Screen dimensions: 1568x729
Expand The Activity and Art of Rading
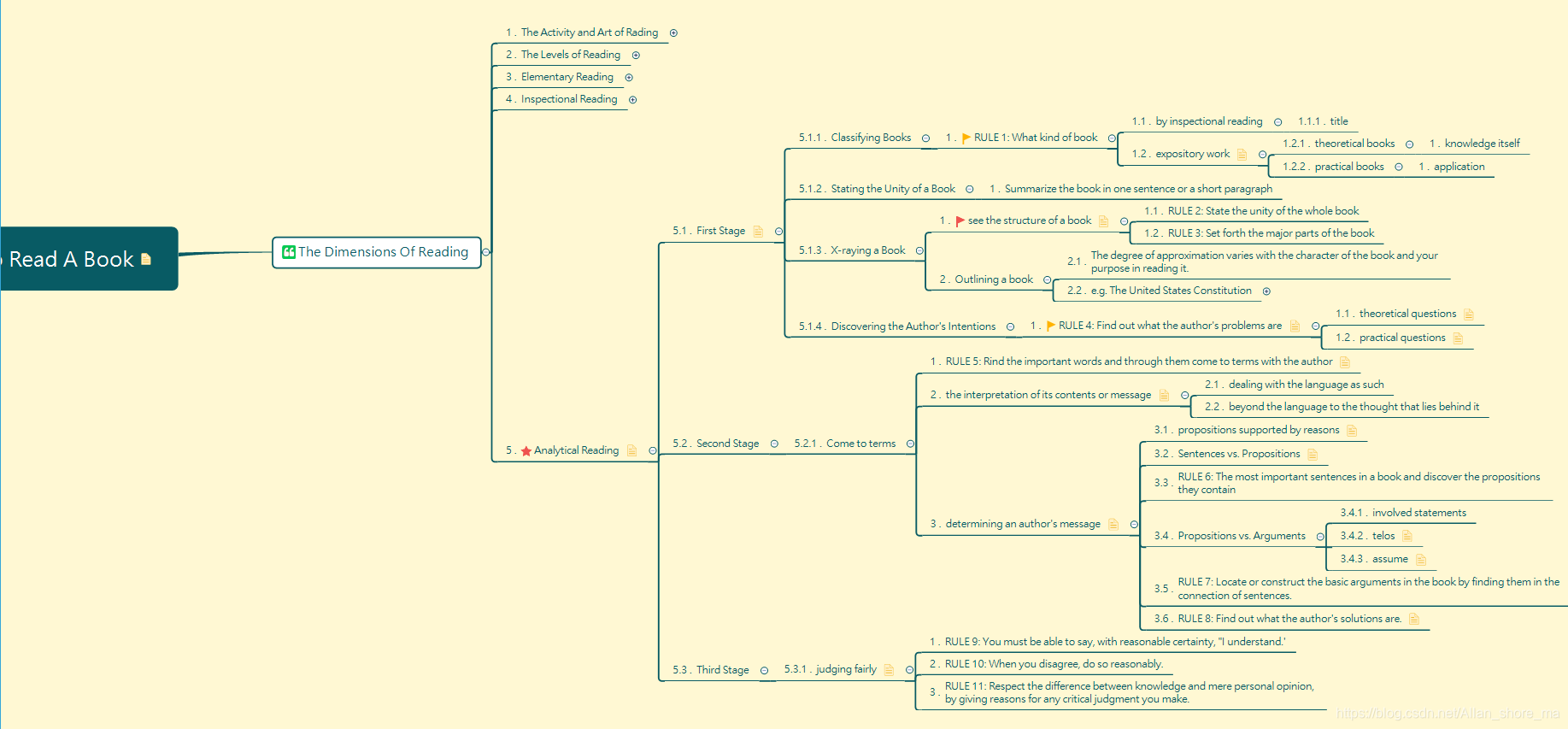(x=673, y=33)
